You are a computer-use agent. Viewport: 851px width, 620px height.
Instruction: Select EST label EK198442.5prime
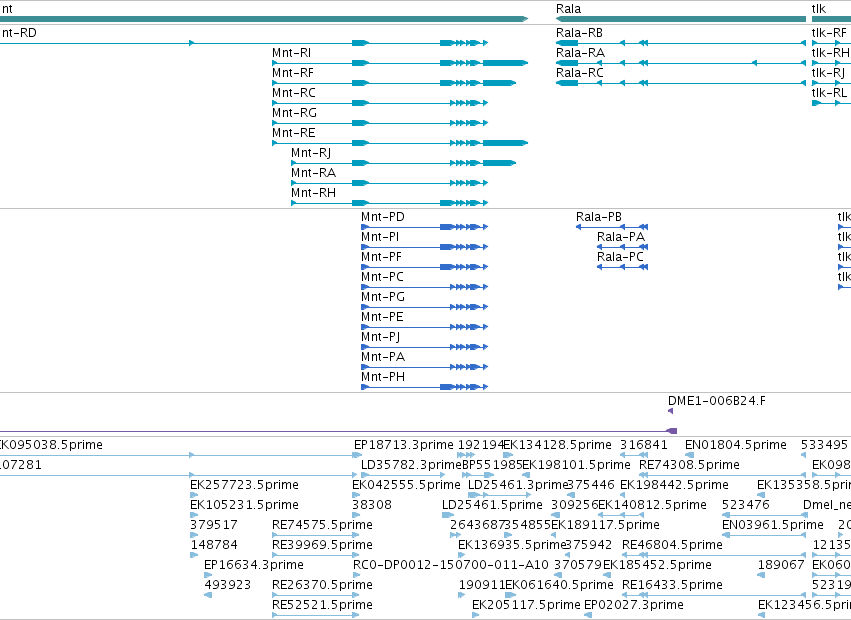click(x=674, y=485)
